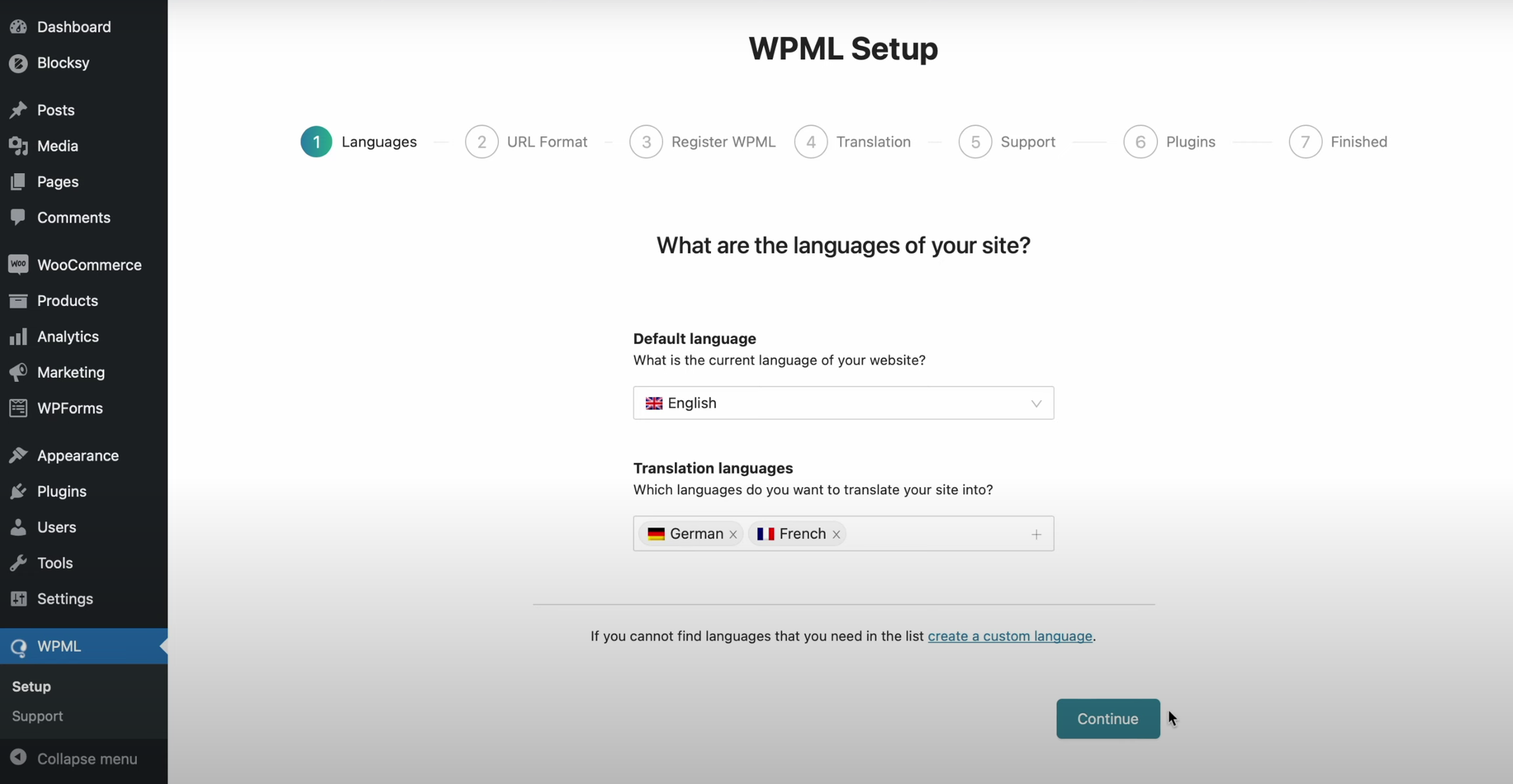1513x784 pixels.
Task: Open the WooCommerce menu
Action: (89, 265)
